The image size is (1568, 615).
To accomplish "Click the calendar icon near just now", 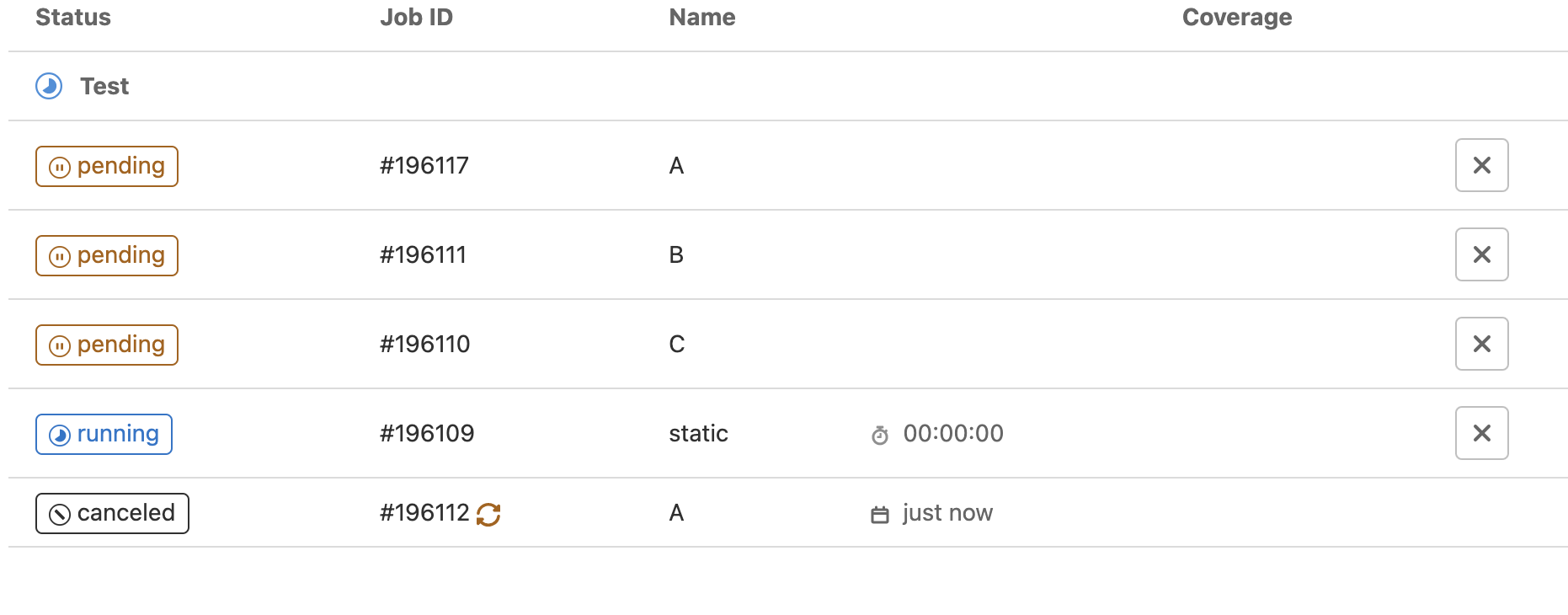I will [x=880, y=515].
